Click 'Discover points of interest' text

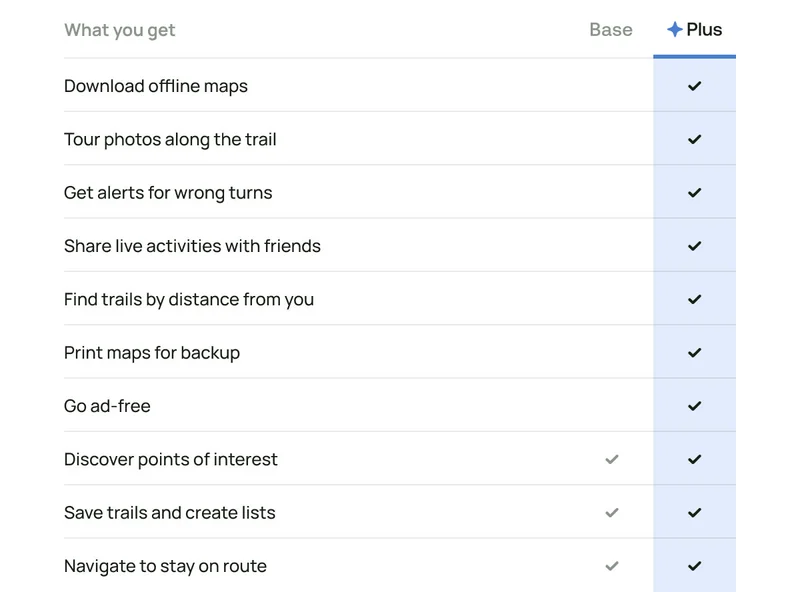tap(171, 459)
